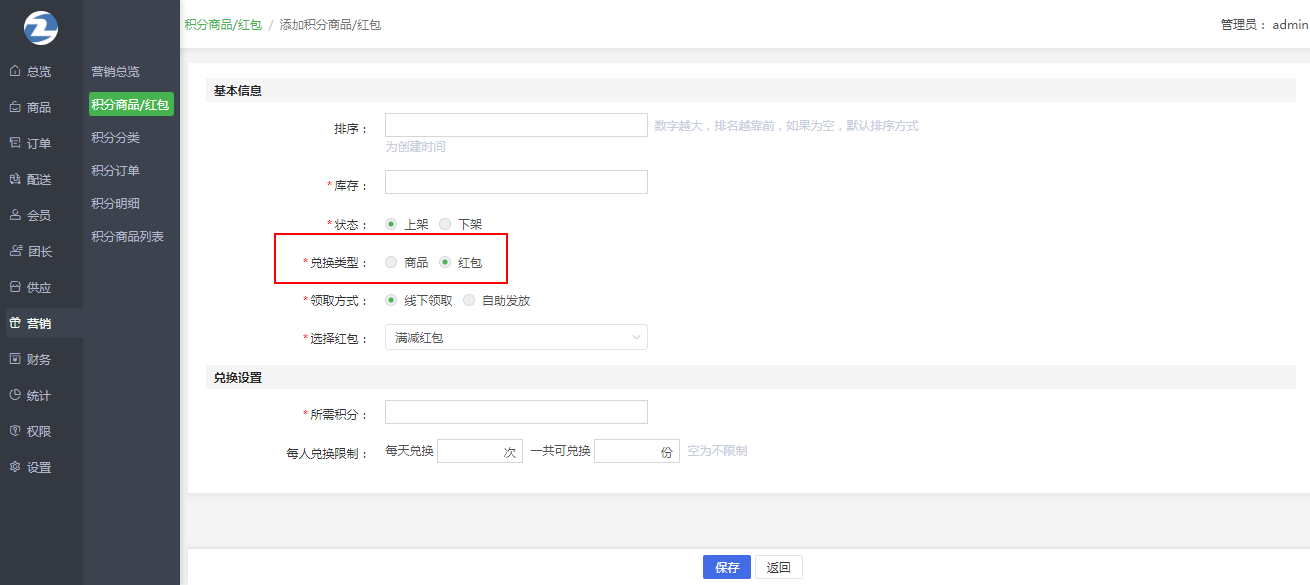Click the 营销 gift icon
The image size is (1310, 585).
pos(14,323)
